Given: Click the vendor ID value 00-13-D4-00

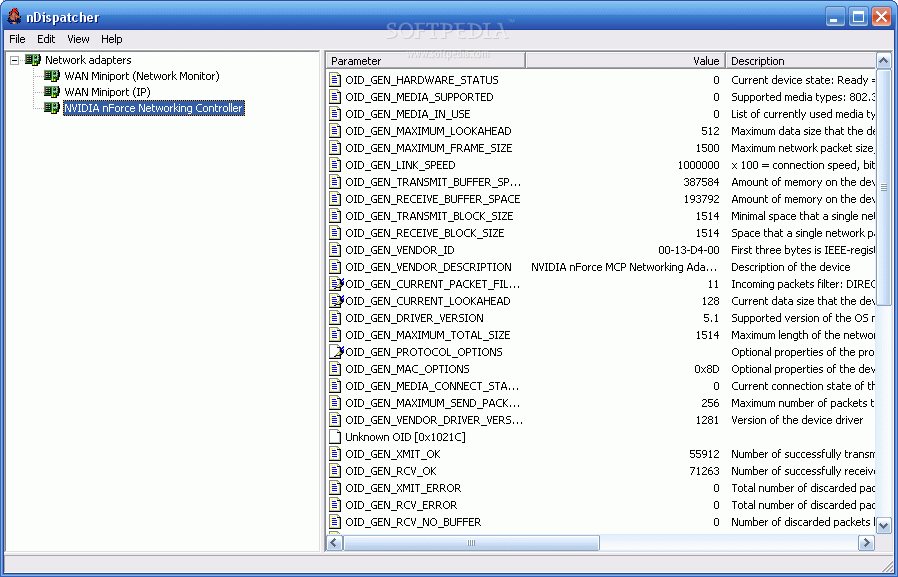Looking at the screenshot, I should point(689,250).
